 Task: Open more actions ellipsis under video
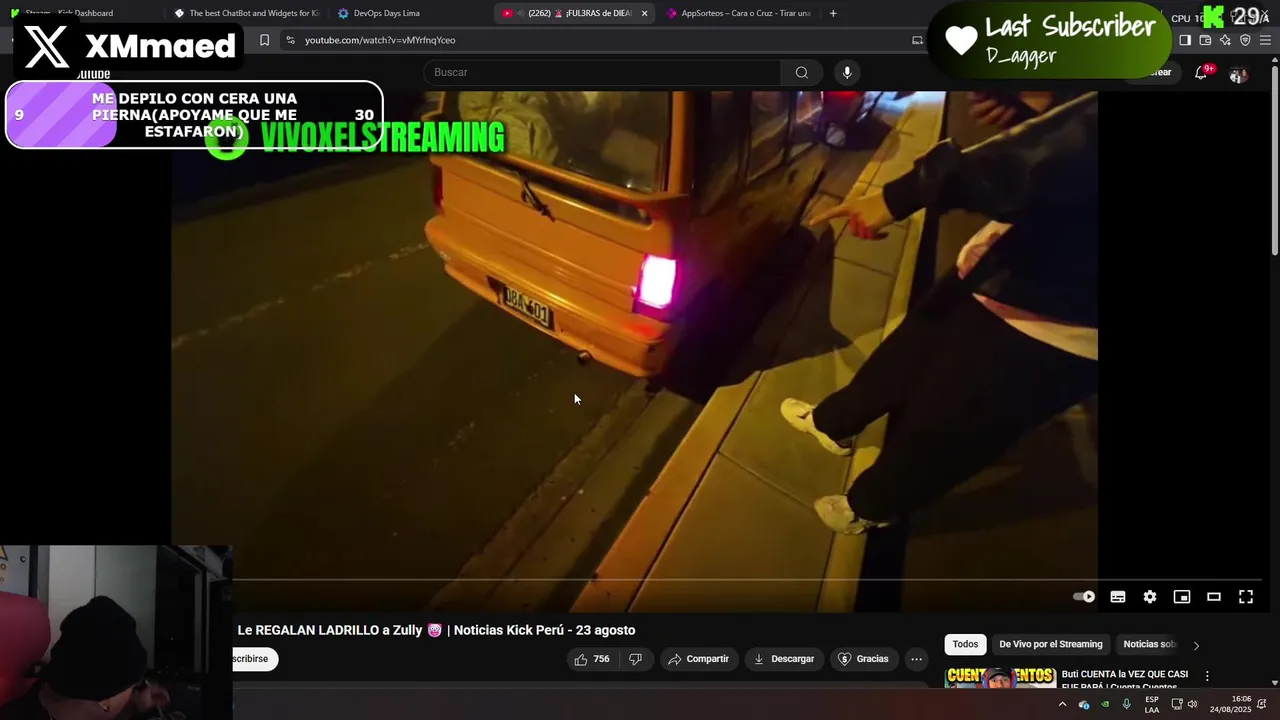[x=916, y=659]
